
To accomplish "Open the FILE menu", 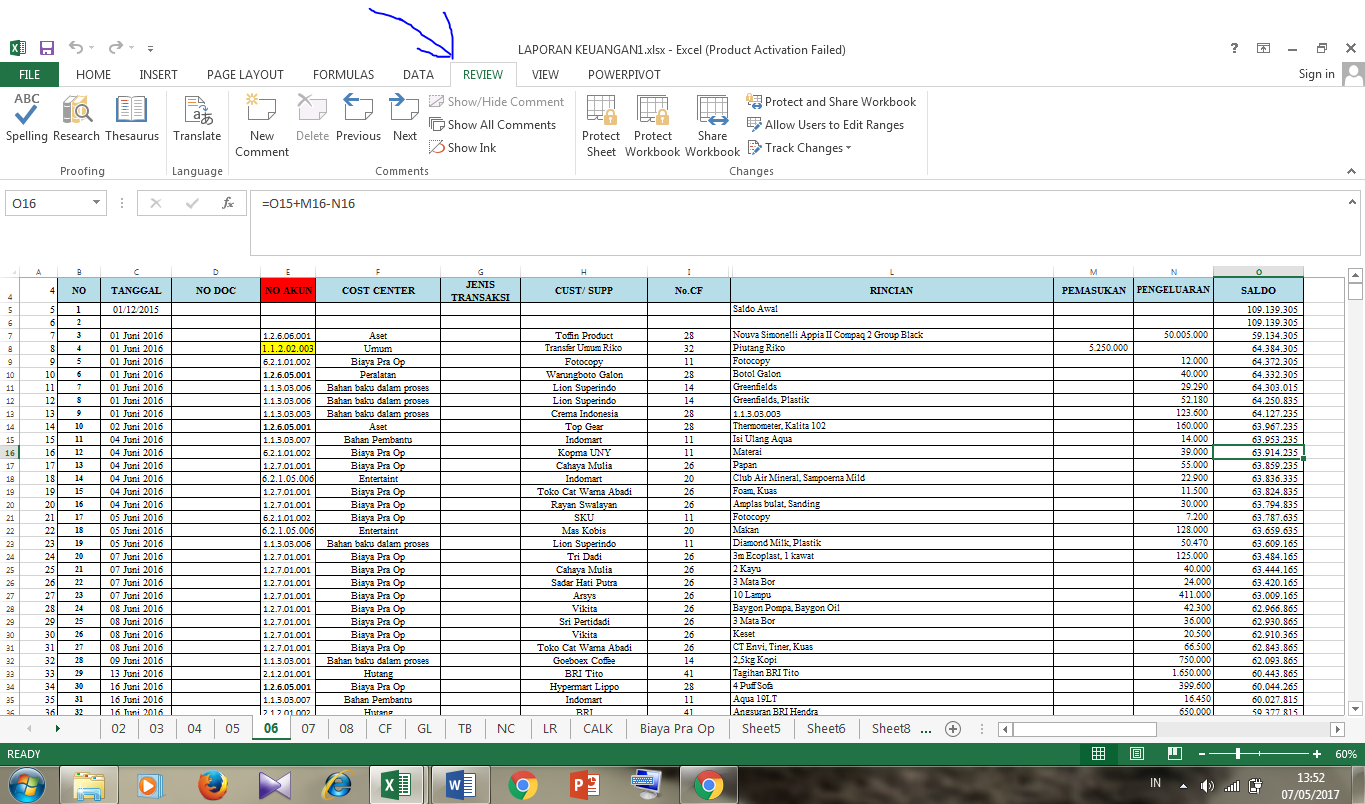I will click(x=29, y=75).
